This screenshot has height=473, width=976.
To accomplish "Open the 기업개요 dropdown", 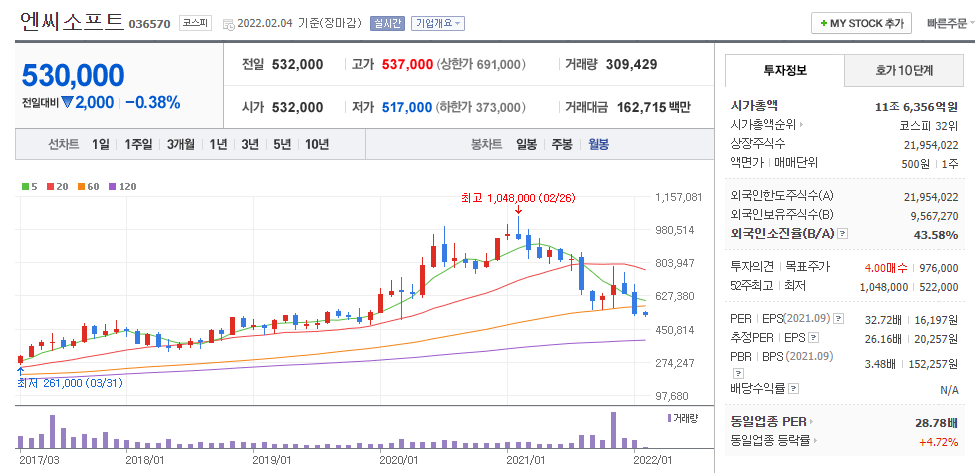I will (x=438, y=24).
